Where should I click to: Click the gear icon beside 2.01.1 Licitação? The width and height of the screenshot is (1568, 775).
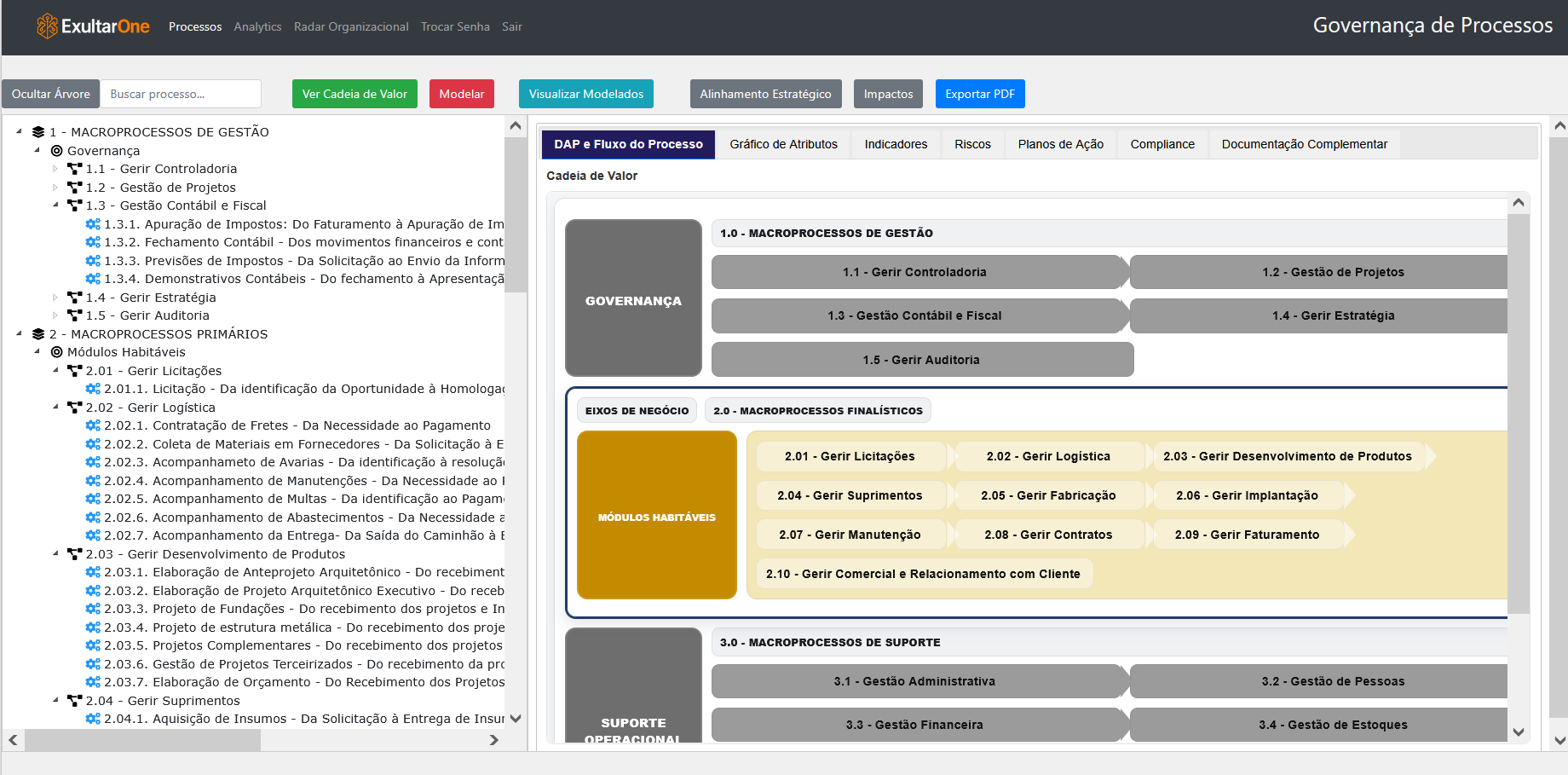tap(92, 388)
